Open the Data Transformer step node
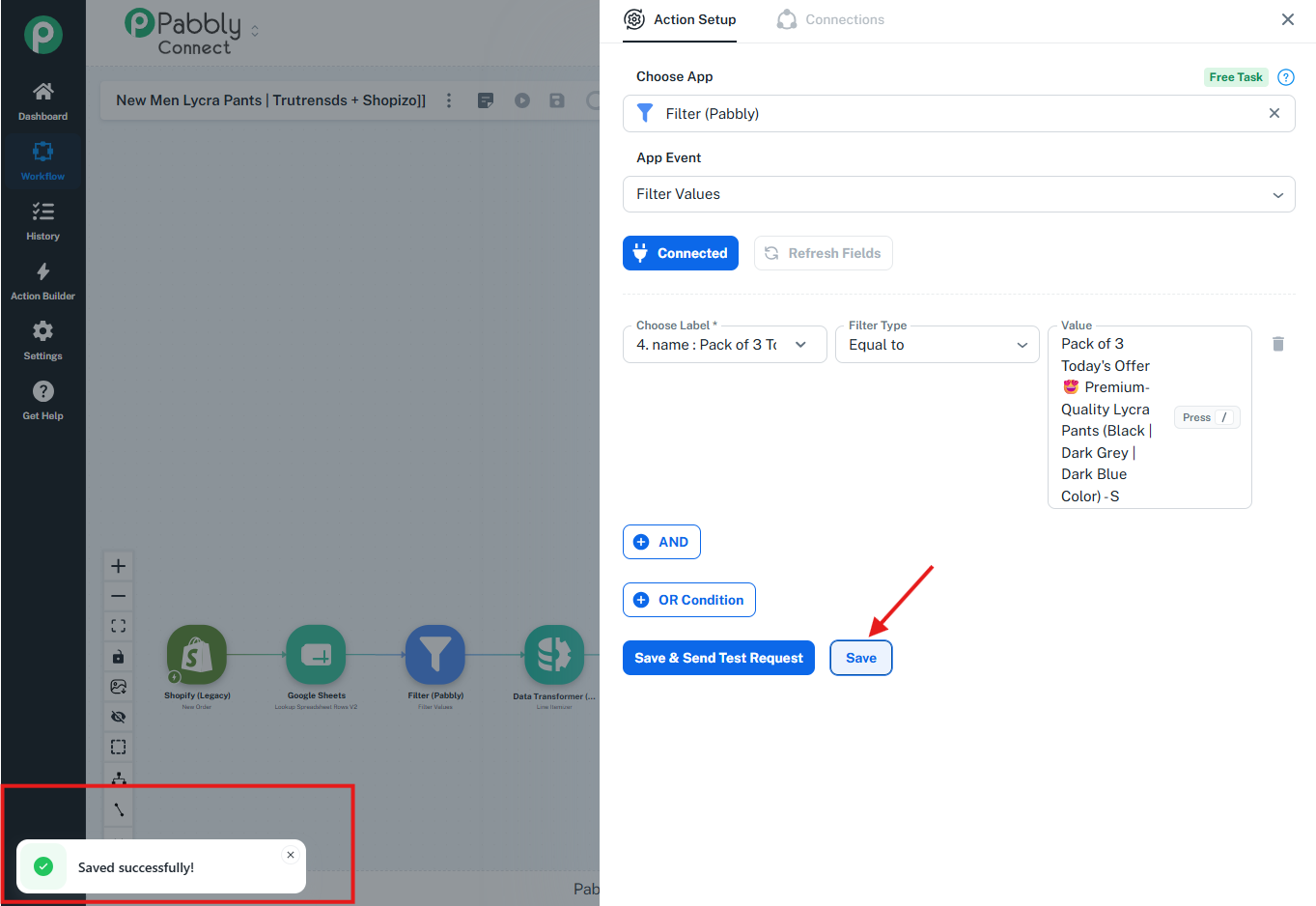This screenshot has height=906, width=1316. point(554,656)
